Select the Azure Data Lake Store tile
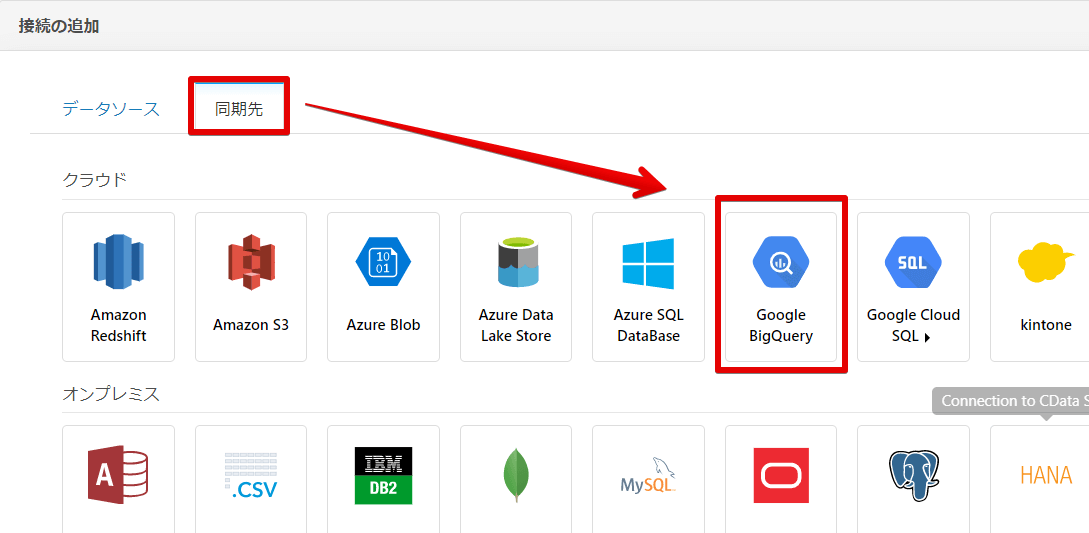 (x=516, y=287)
